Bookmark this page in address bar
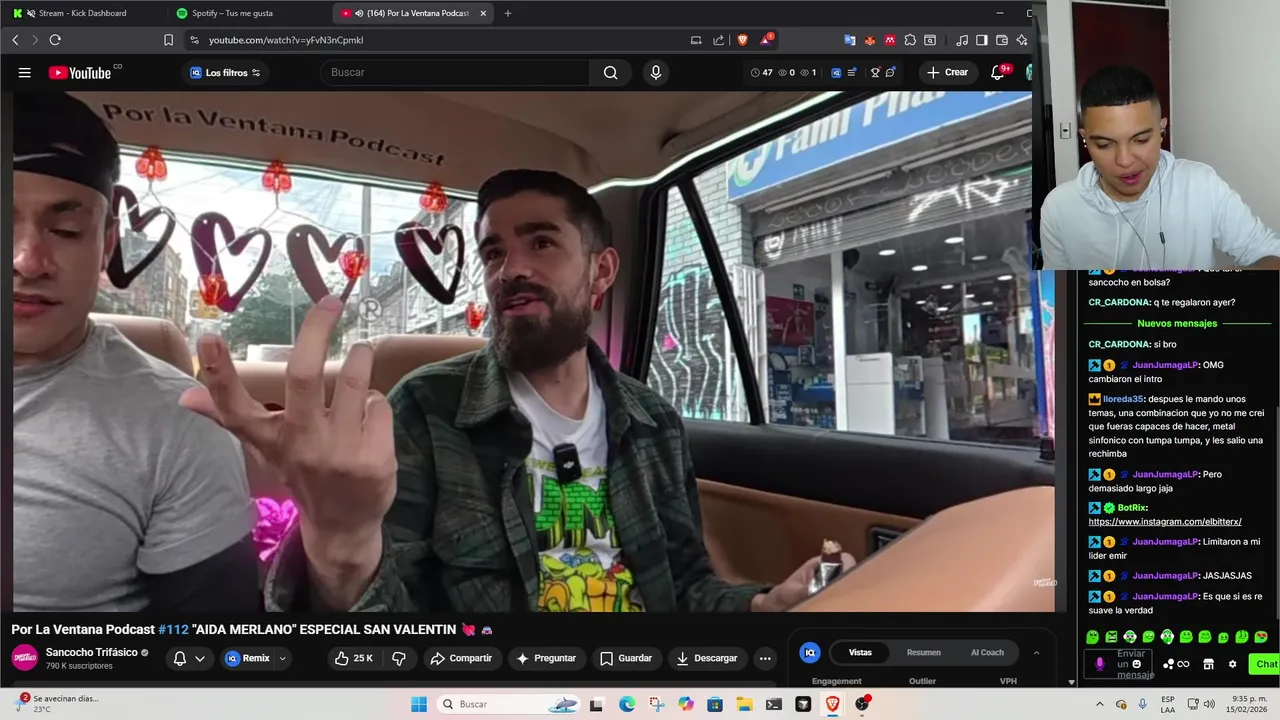 [168, 40]
